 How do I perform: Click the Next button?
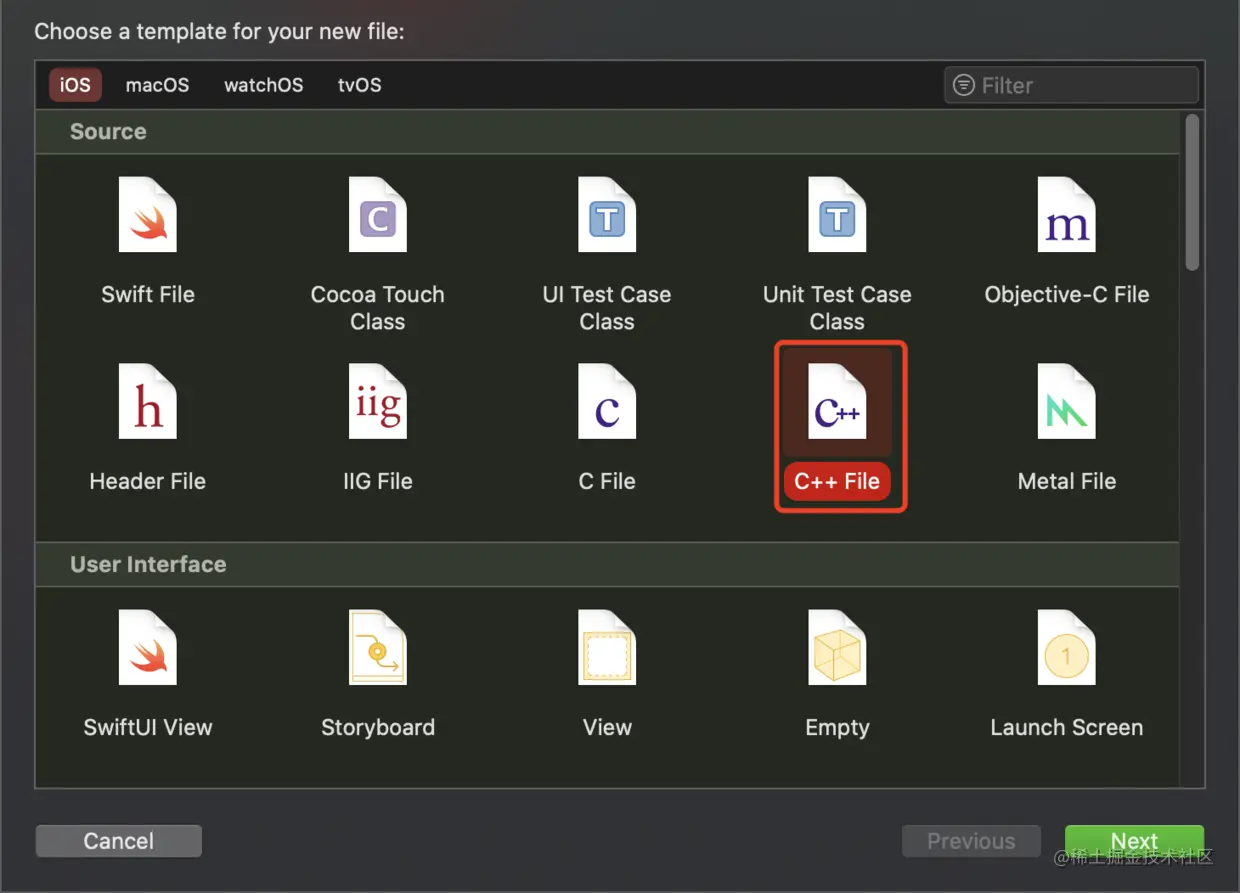coord(1134,841)
